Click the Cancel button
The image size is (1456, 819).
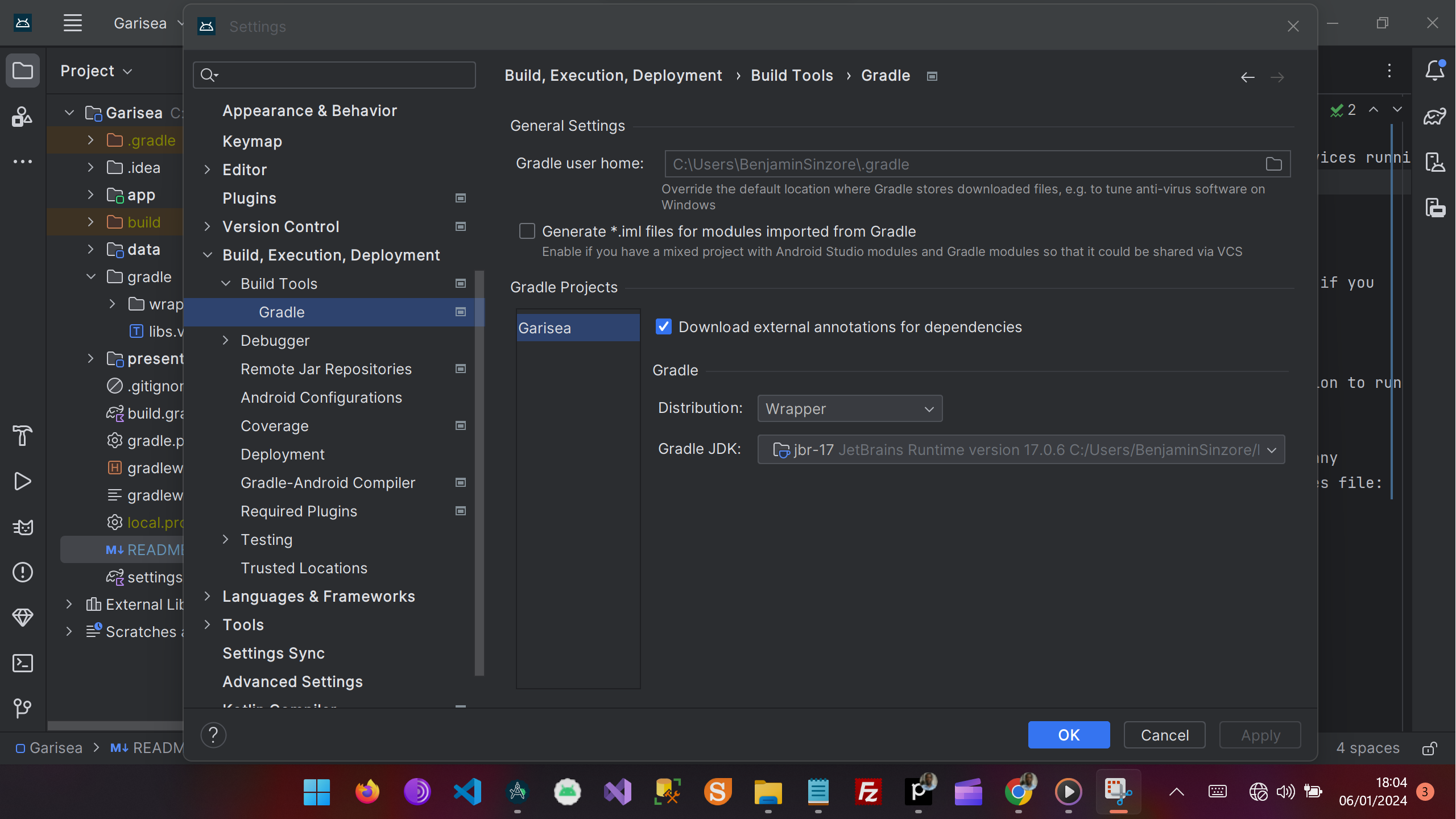click(1164, 735)
